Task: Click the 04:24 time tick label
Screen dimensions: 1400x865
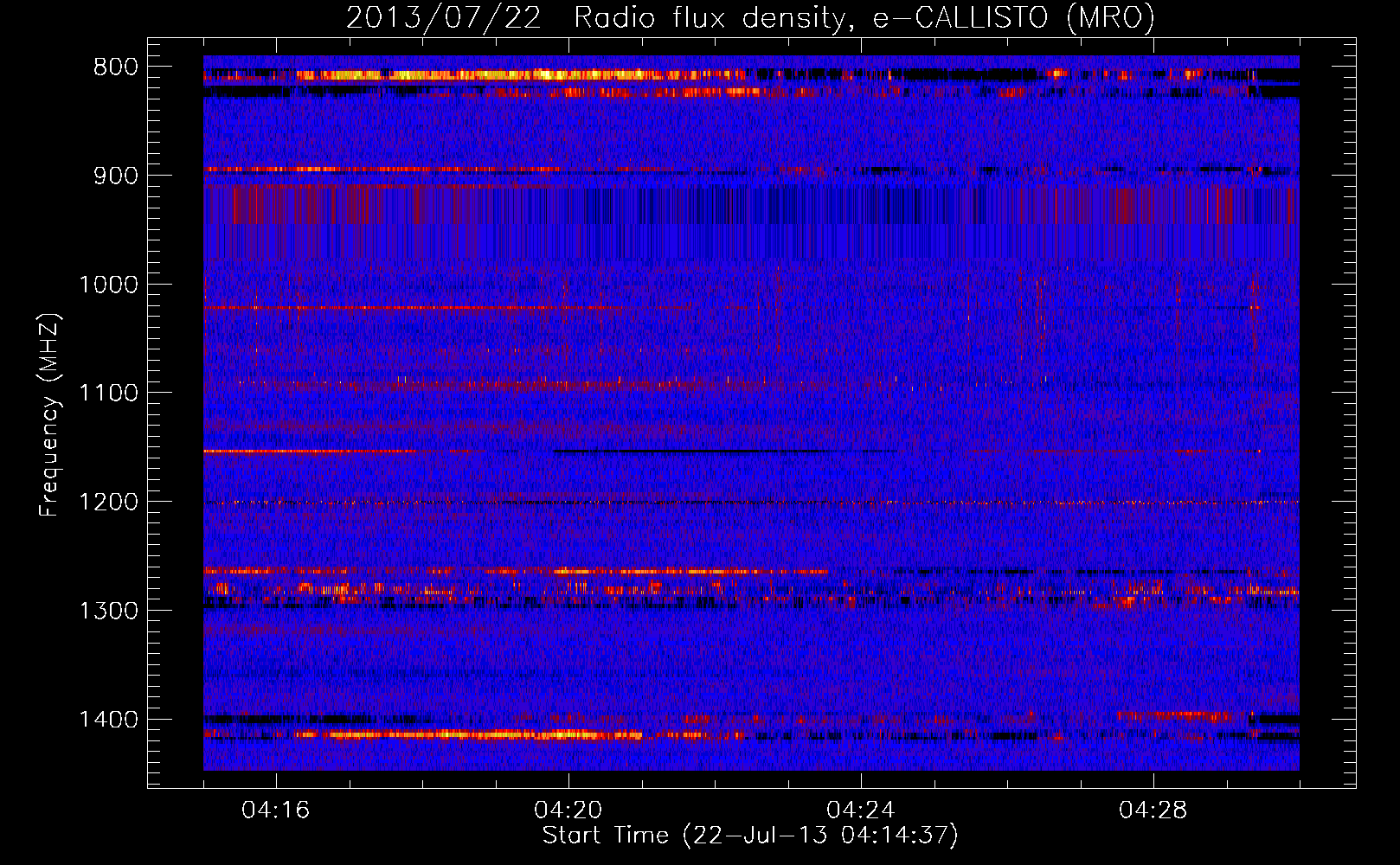Action: [x=861, y=811]
